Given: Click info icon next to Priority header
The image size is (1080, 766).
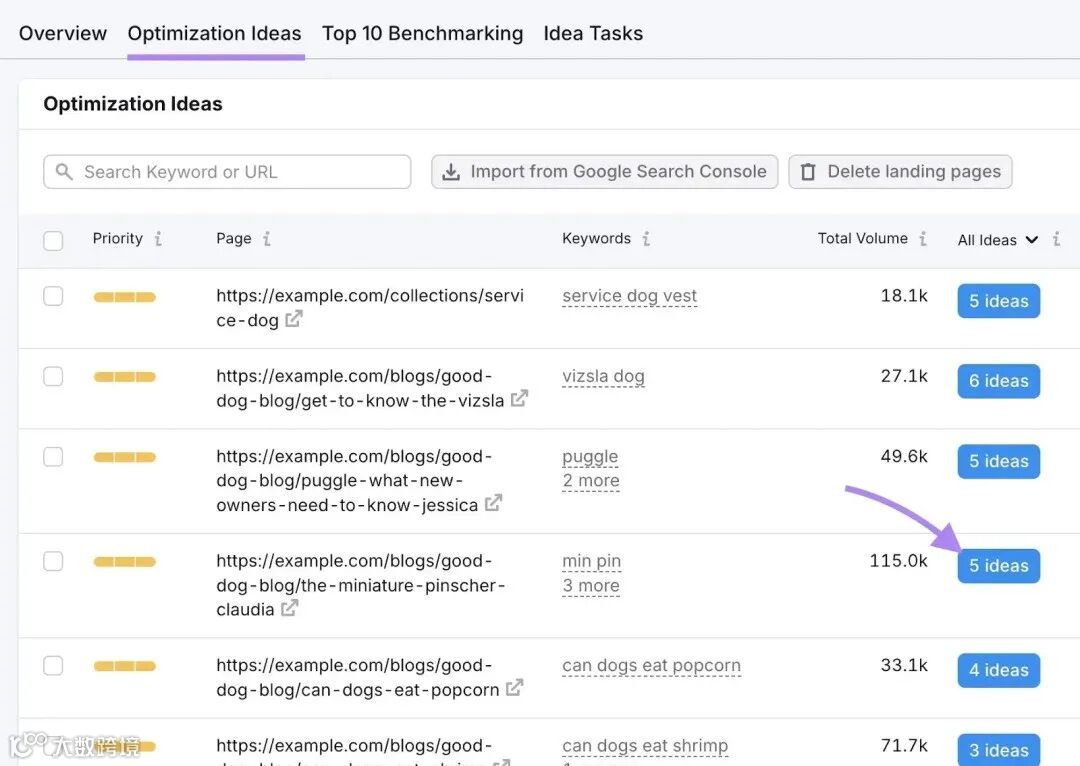Looking at the screenshot, I should (158, 239).
